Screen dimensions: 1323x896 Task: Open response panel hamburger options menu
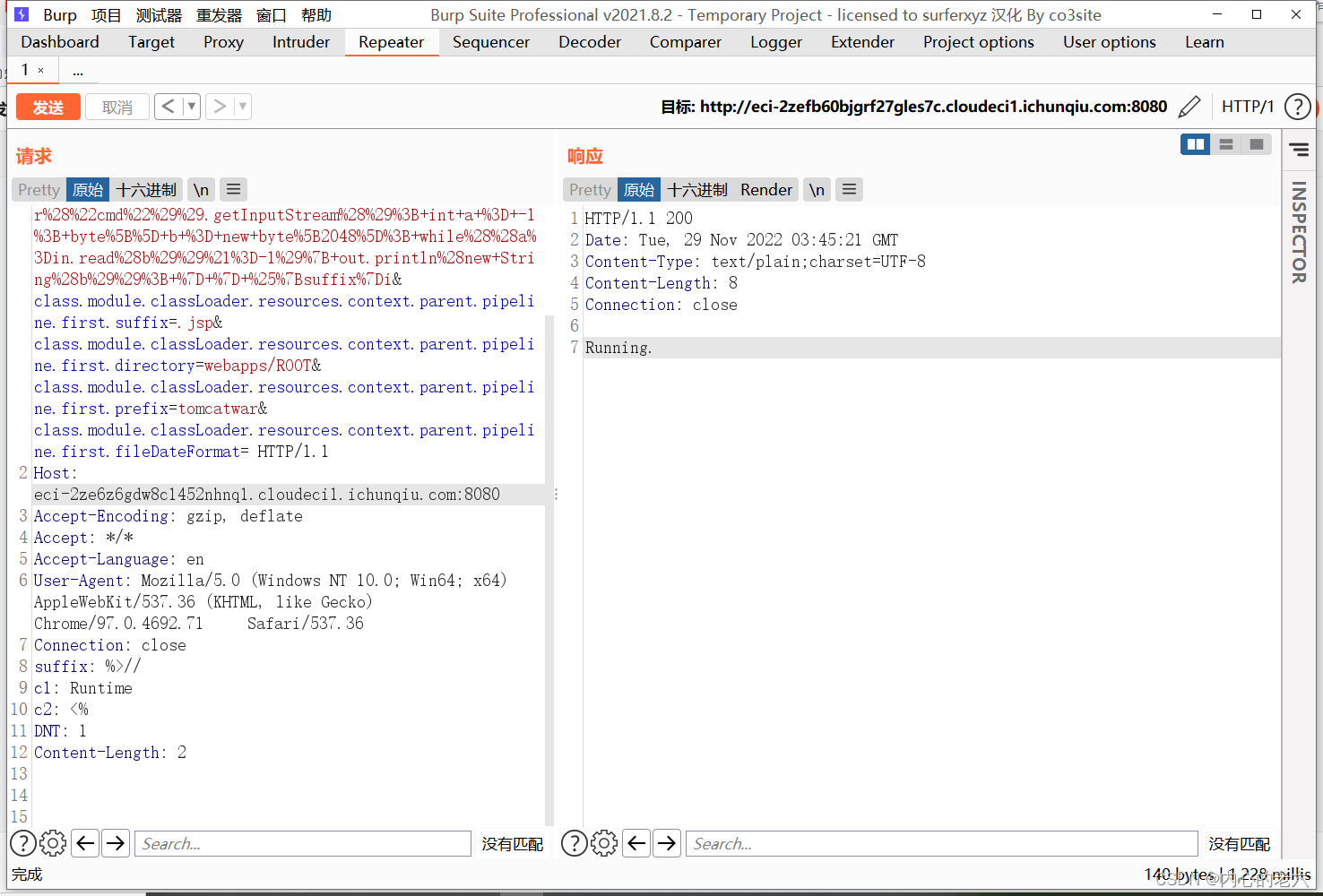pyautogui.click(x=849, y=190)
